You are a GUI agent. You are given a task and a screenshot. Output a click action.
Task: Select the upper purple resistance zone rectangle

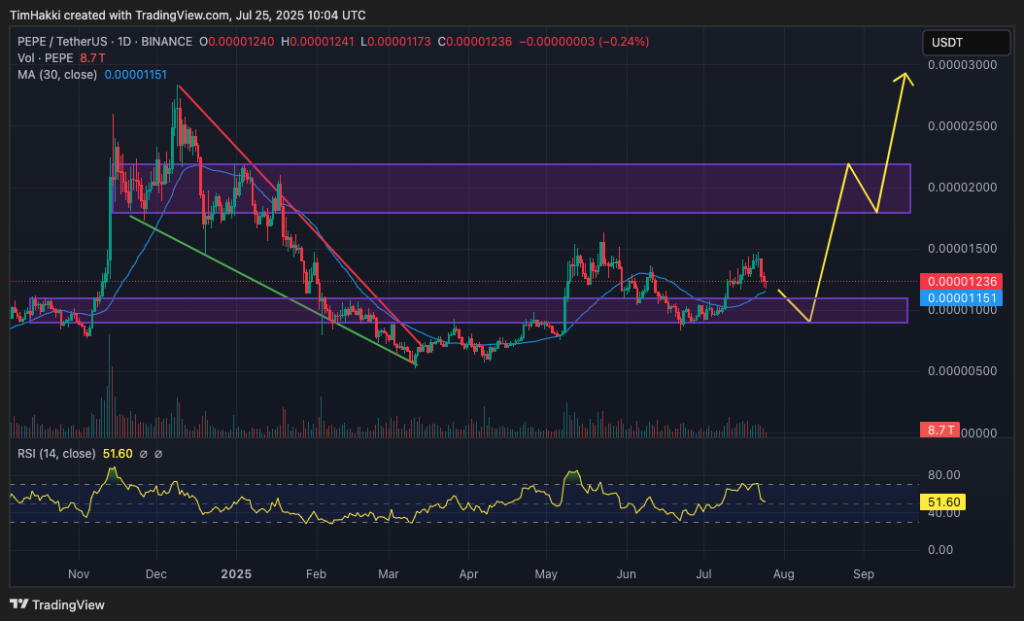click(x=510, y=188)
